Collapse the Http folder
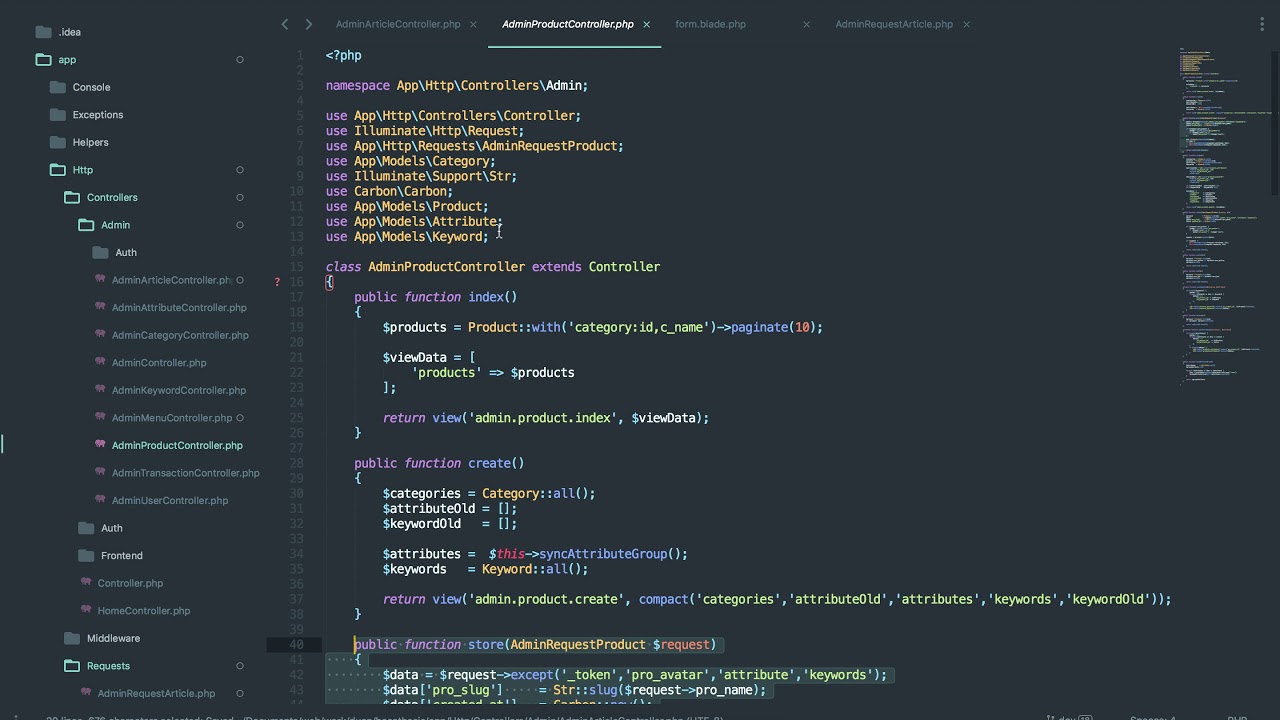Image resolution: width=1280 pixels, height=720 pixels. pos(57,170)
